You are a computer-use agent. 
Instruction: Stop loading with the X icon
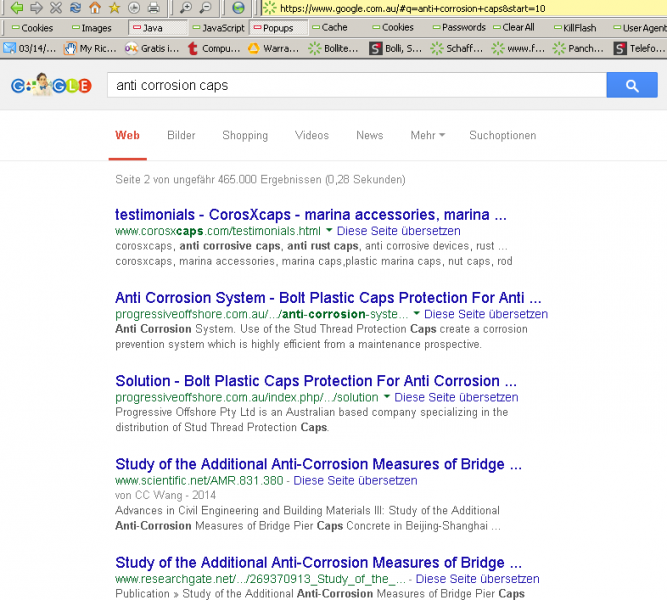point(56,8)
